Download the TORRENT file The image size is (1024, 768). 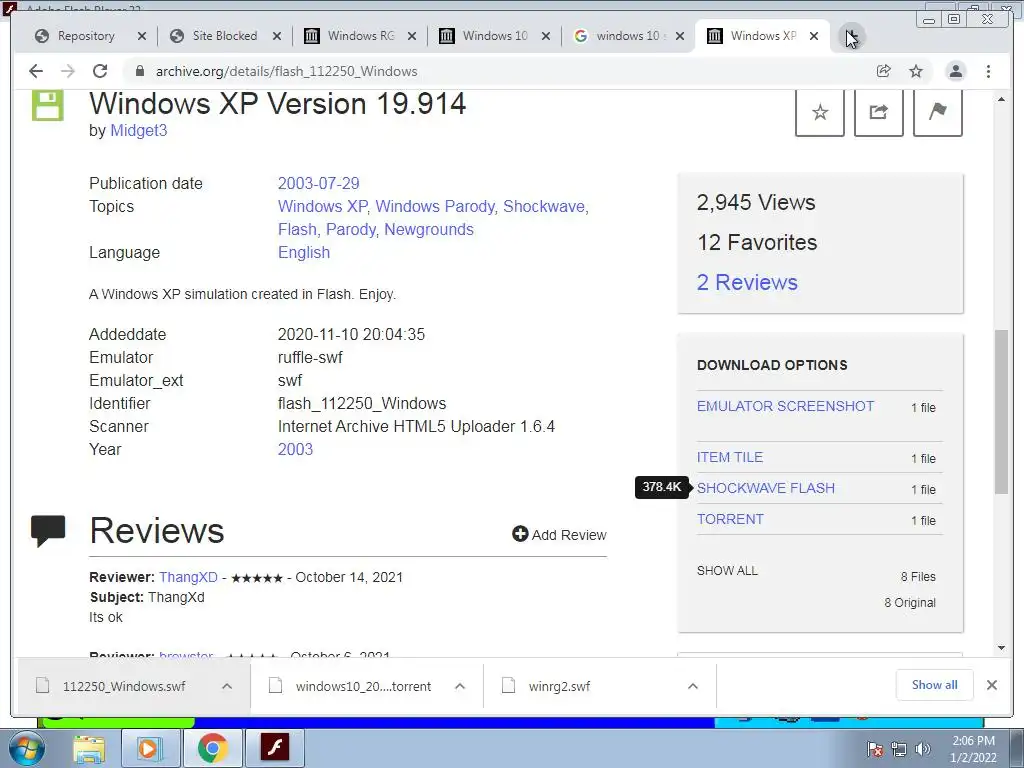pos(730,519)
